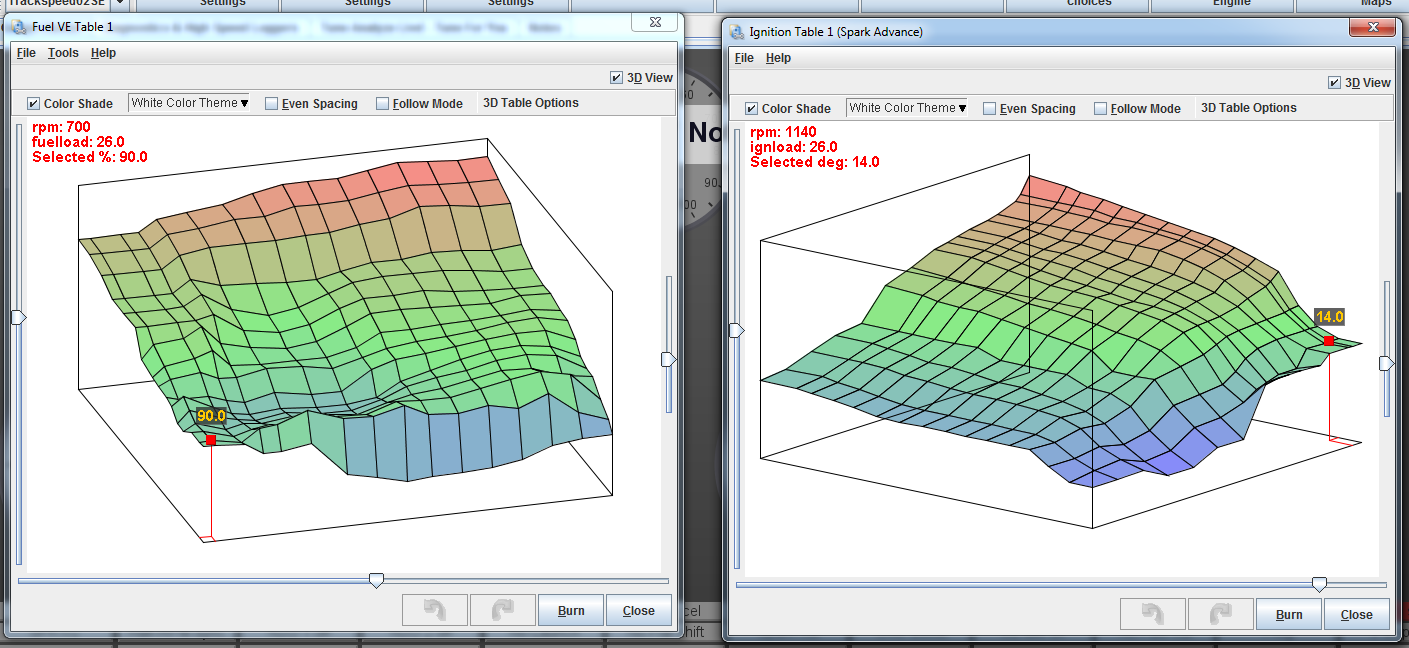Select the red 90.0 cell marker
Screen dimensions: 1409x648
210,440
